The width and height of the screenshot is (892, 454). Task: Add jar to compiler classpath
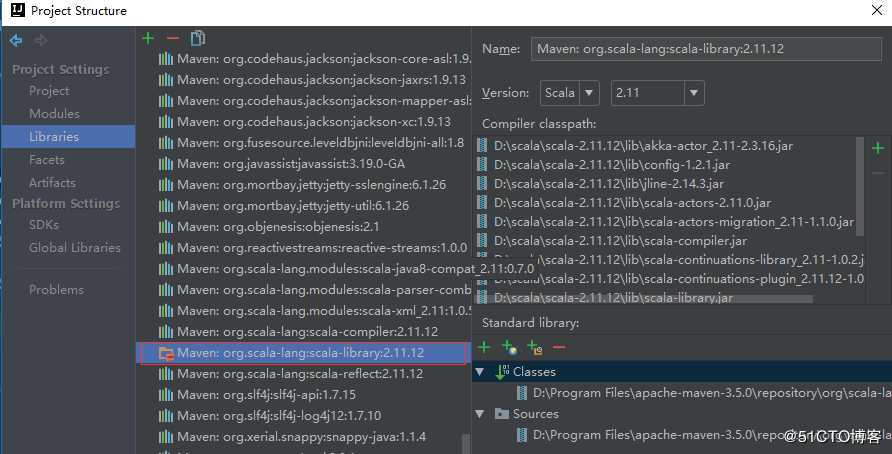(878, 148)
